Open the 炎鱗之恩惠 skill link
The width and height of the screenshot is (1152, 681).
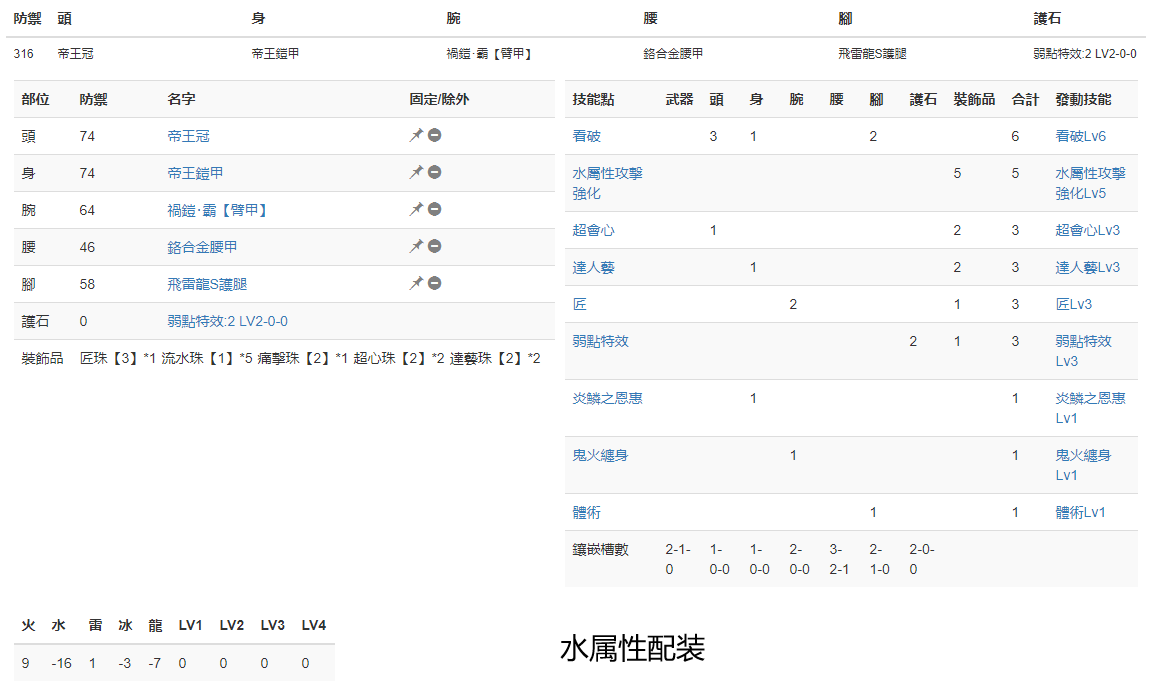pos(607,398)
